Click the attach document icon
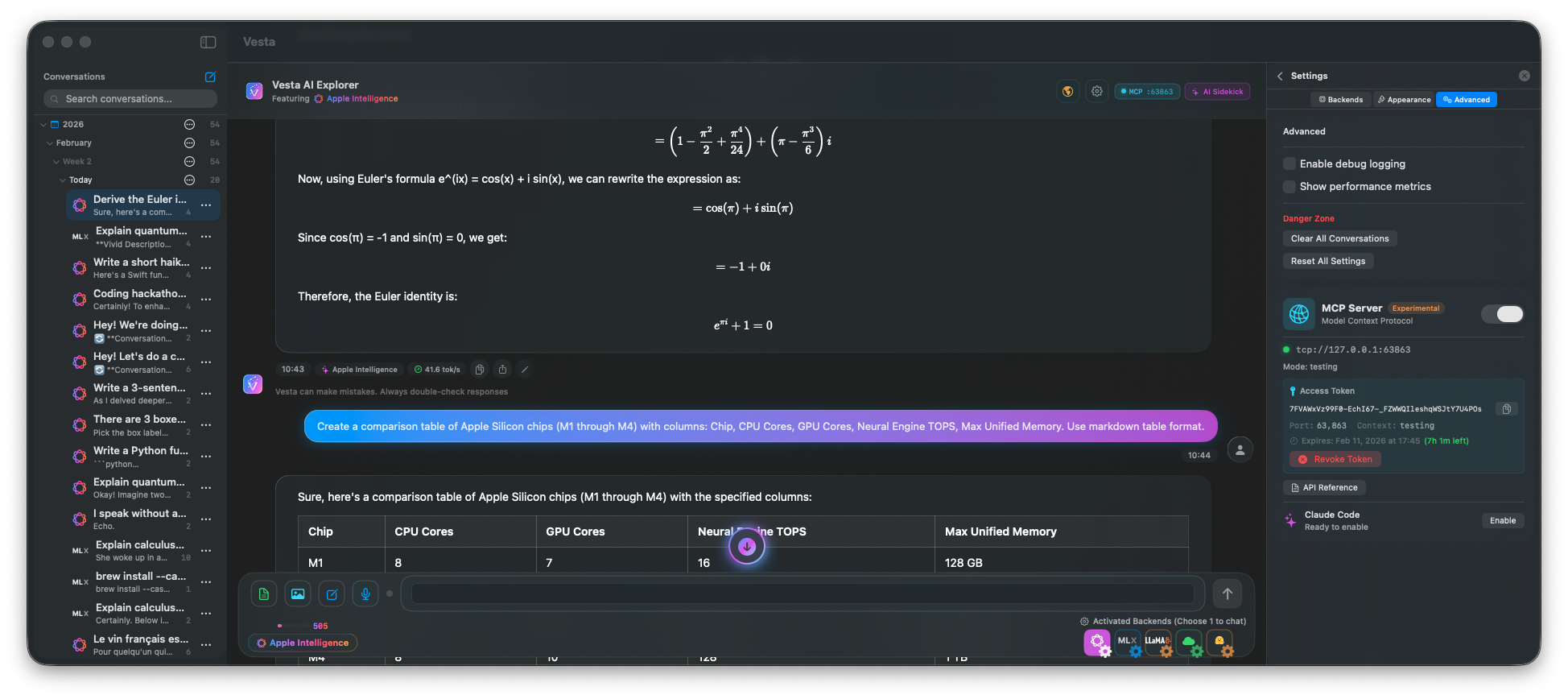Image resolution: width=1568 pixels, height=699 pixels. click(x=264, y=594)
